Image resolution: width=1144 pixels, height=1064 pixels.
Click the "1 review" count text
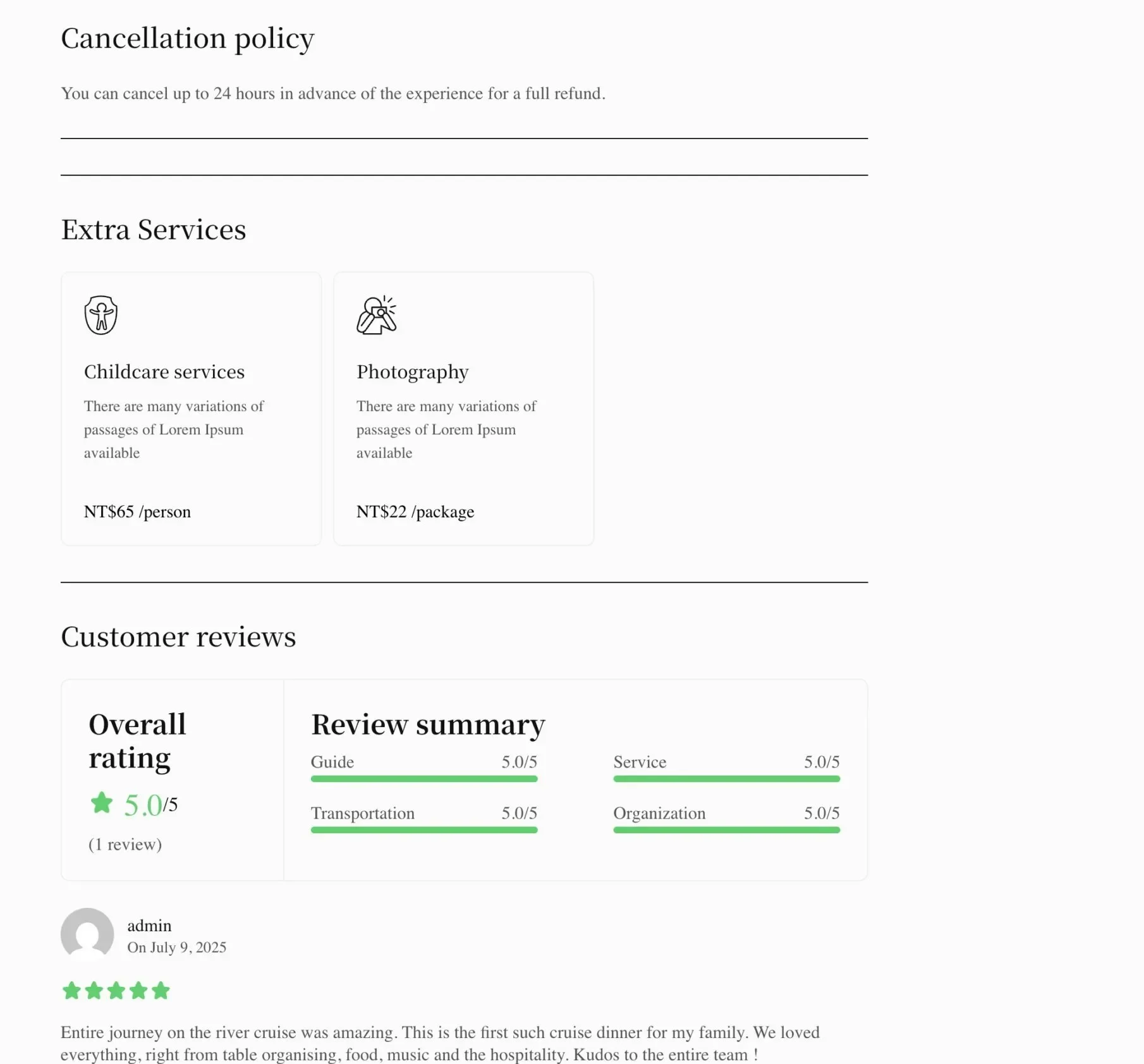[125, 845]
